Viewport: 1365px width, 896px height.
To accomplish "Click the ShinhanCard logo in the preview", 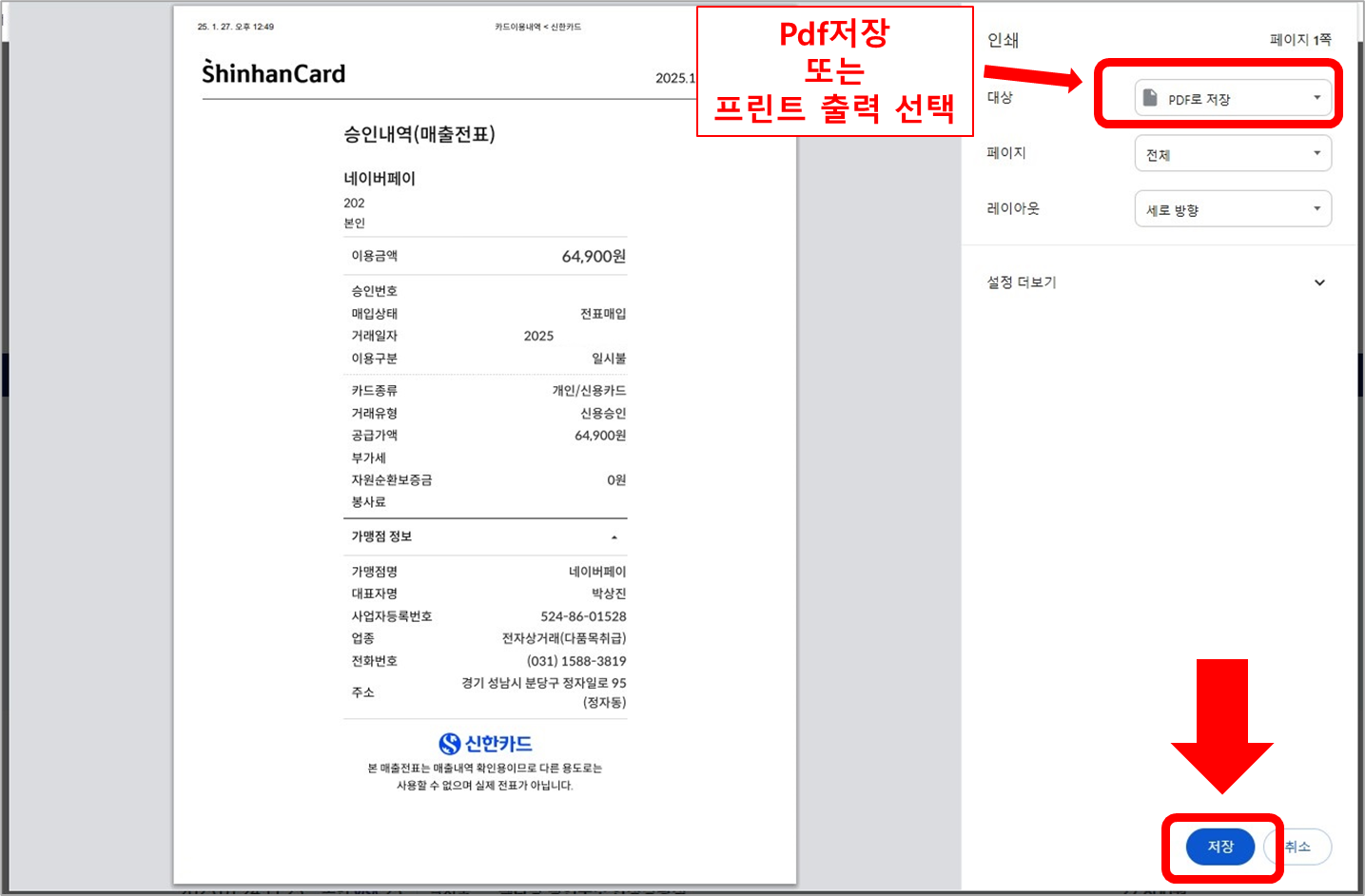I will point(274,72).
